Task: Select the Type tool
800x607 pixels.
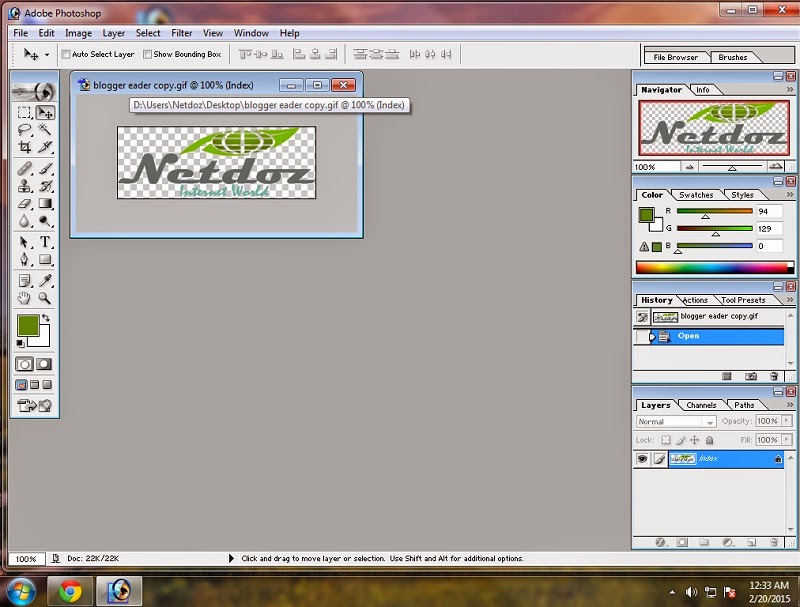Action: tap(45, 242)
